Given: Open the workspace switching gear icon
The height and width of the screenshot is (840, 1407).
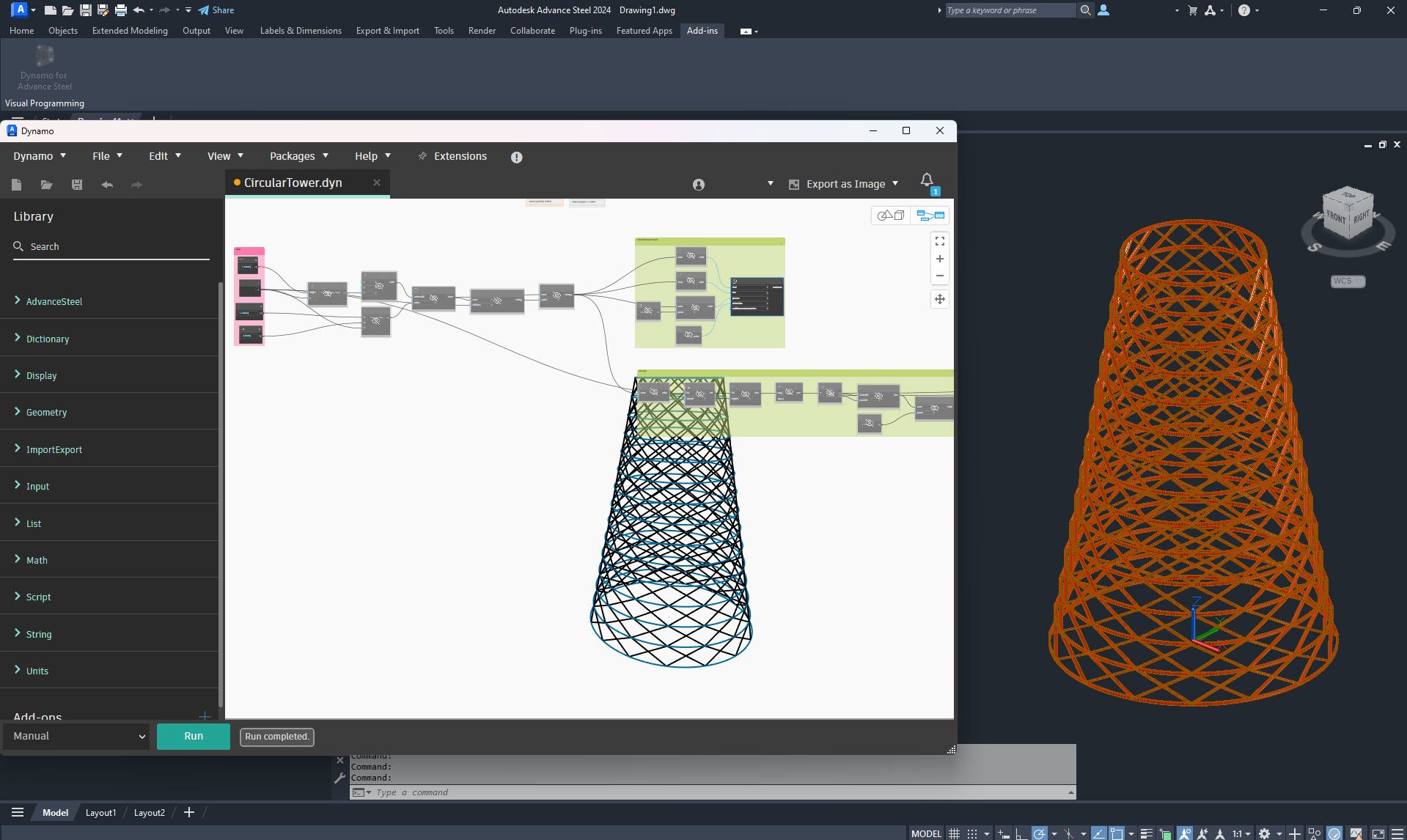Looking at the screenshot, I should click(x=1265, y=833).
